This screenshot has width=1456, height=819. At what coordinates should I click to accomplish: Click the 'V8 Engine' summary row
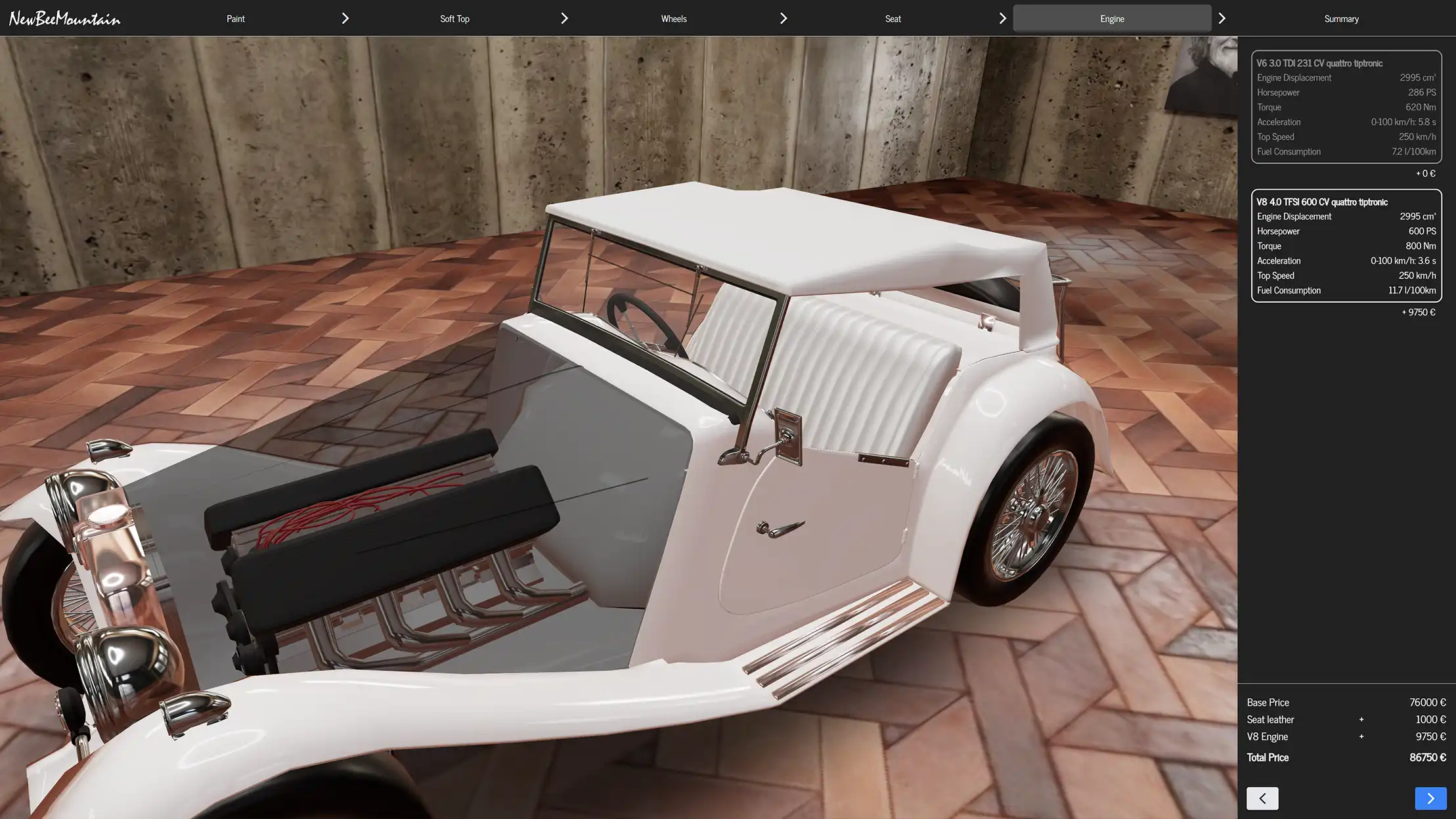(x=1346, y=736)
